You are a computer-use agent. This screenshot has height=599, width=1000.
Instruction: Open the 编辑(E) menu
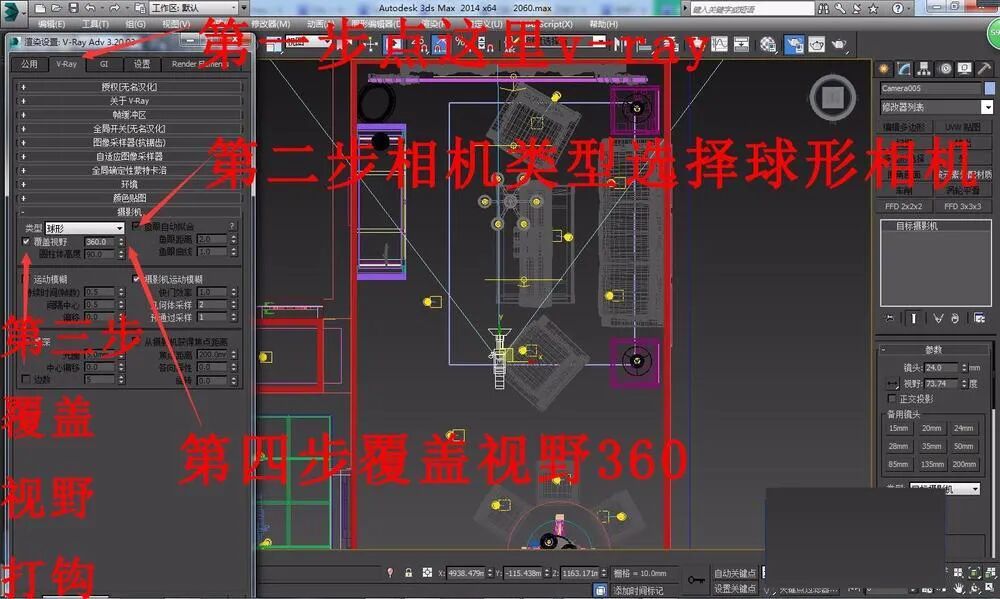pos(51,24)
